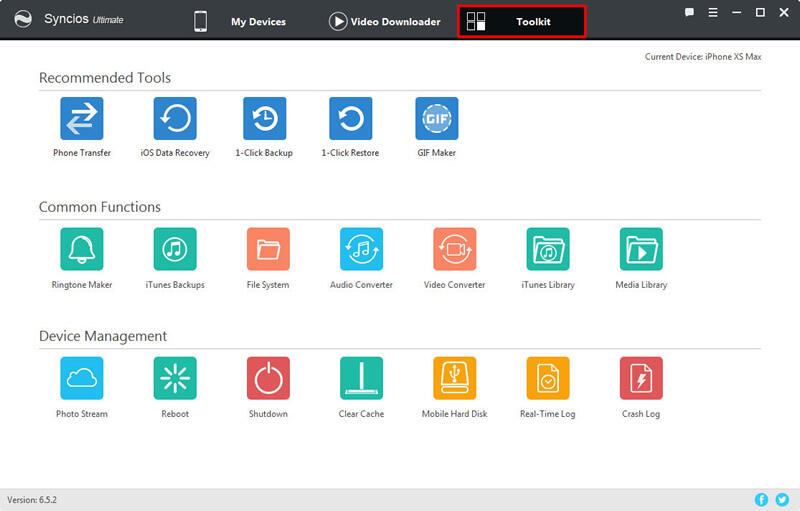The width and height of the screenshot is (800, 511).
Task: Open iTunes Backups
Action: tap(175, 249)
